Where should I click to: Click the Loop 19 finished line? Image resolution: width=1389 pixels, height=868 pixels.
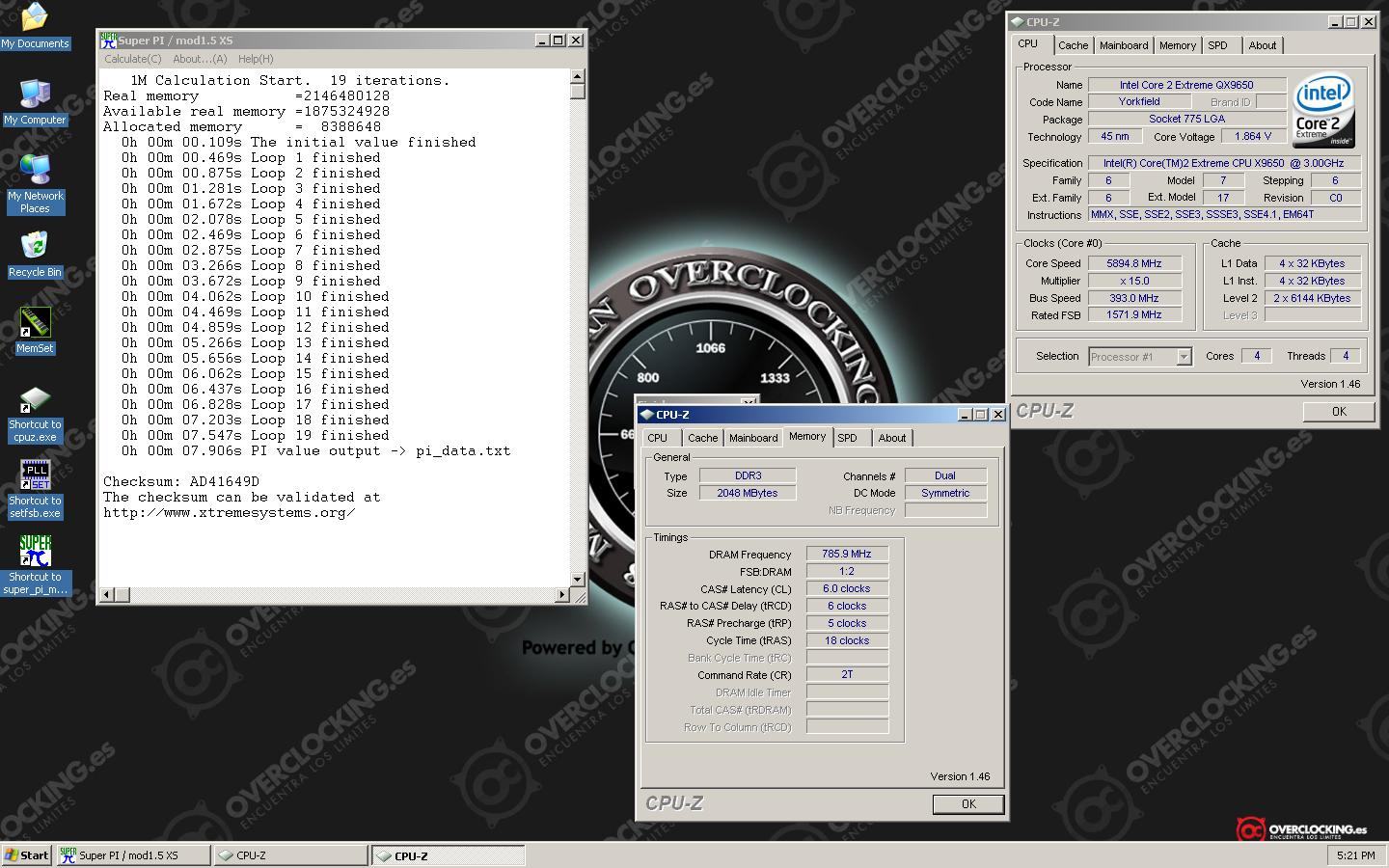(x=256, y=435)
